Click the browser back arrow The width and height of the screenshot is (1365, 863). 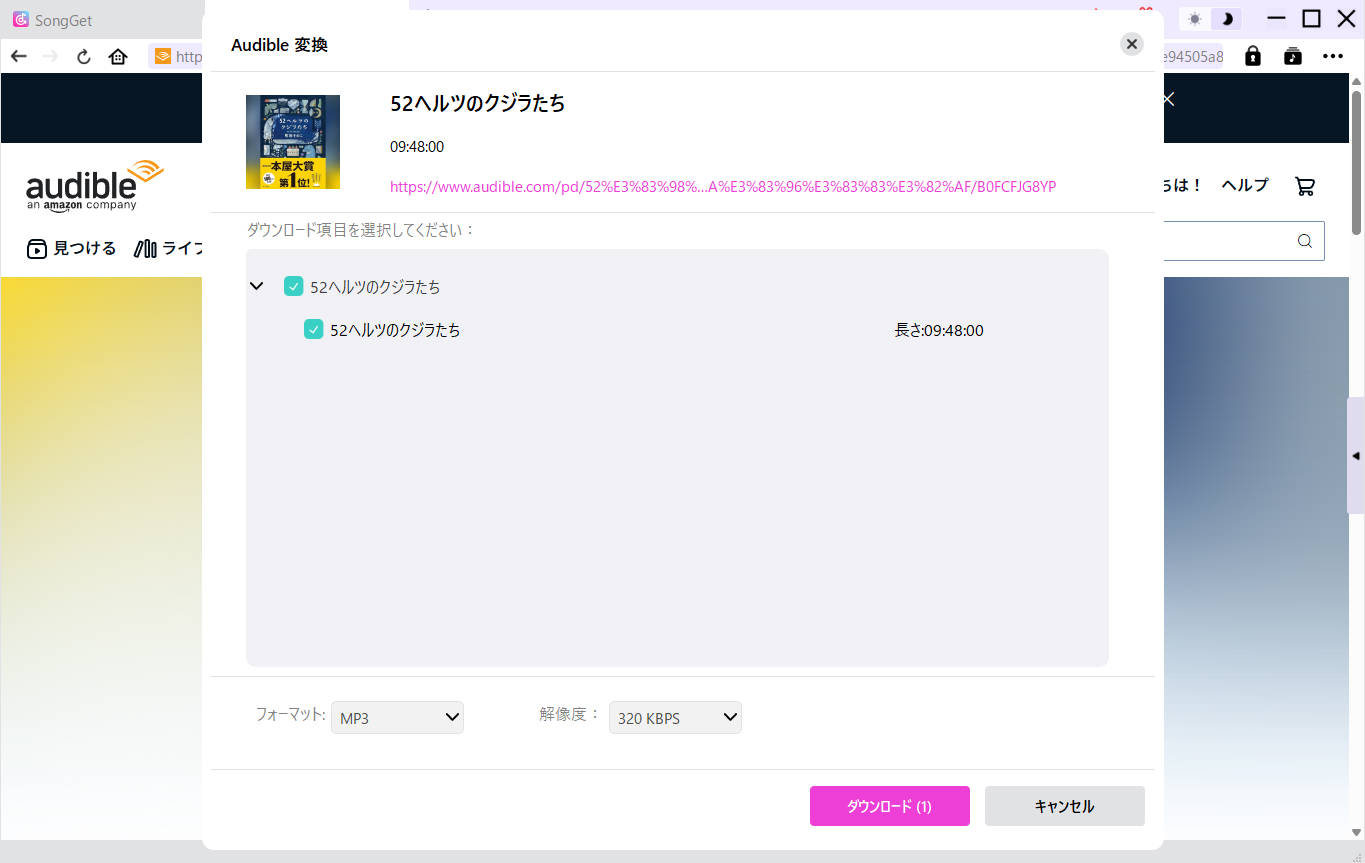click(19, 57)
